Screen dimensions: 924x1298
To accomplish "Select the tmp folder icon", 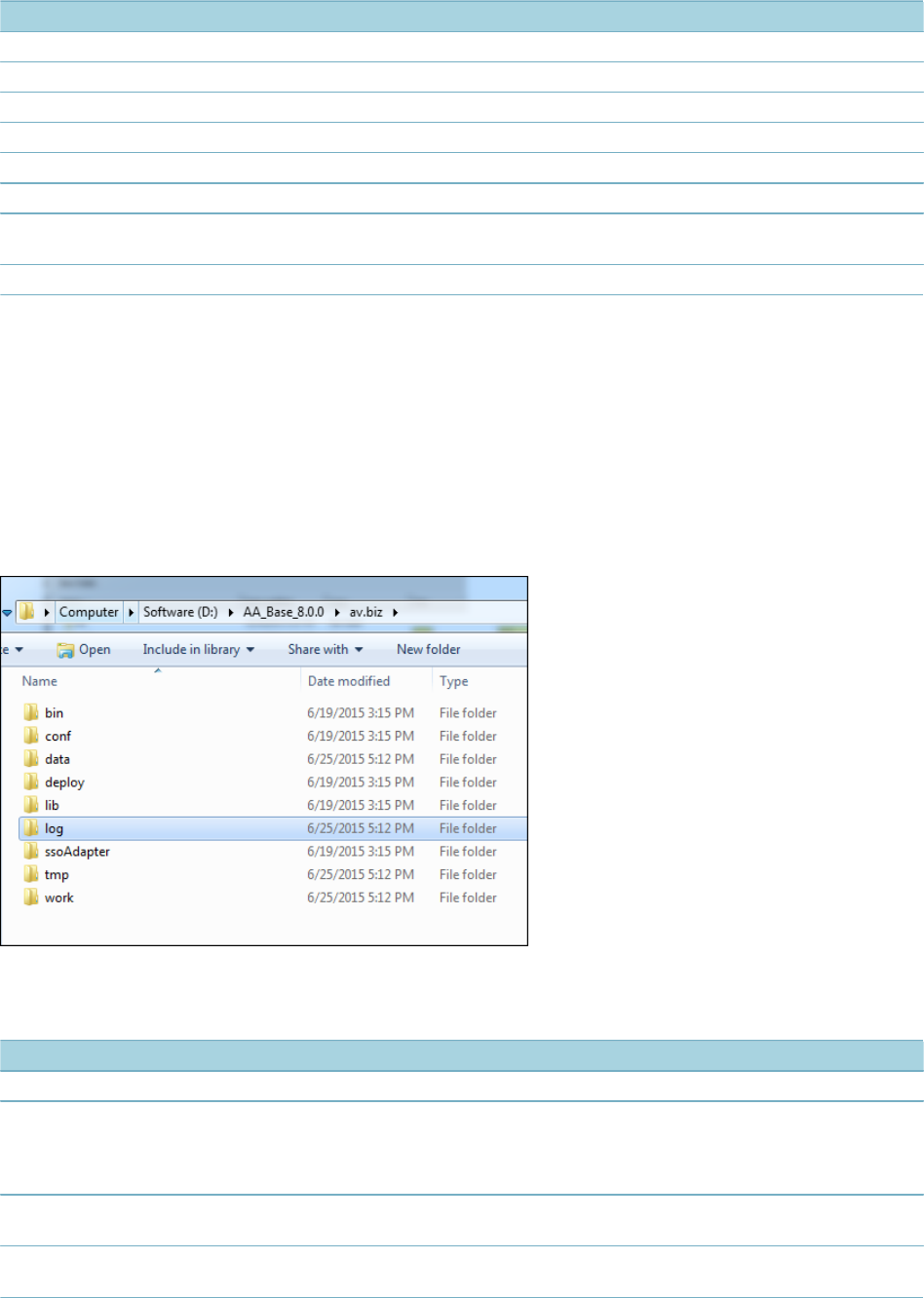I will coord(31,874).
